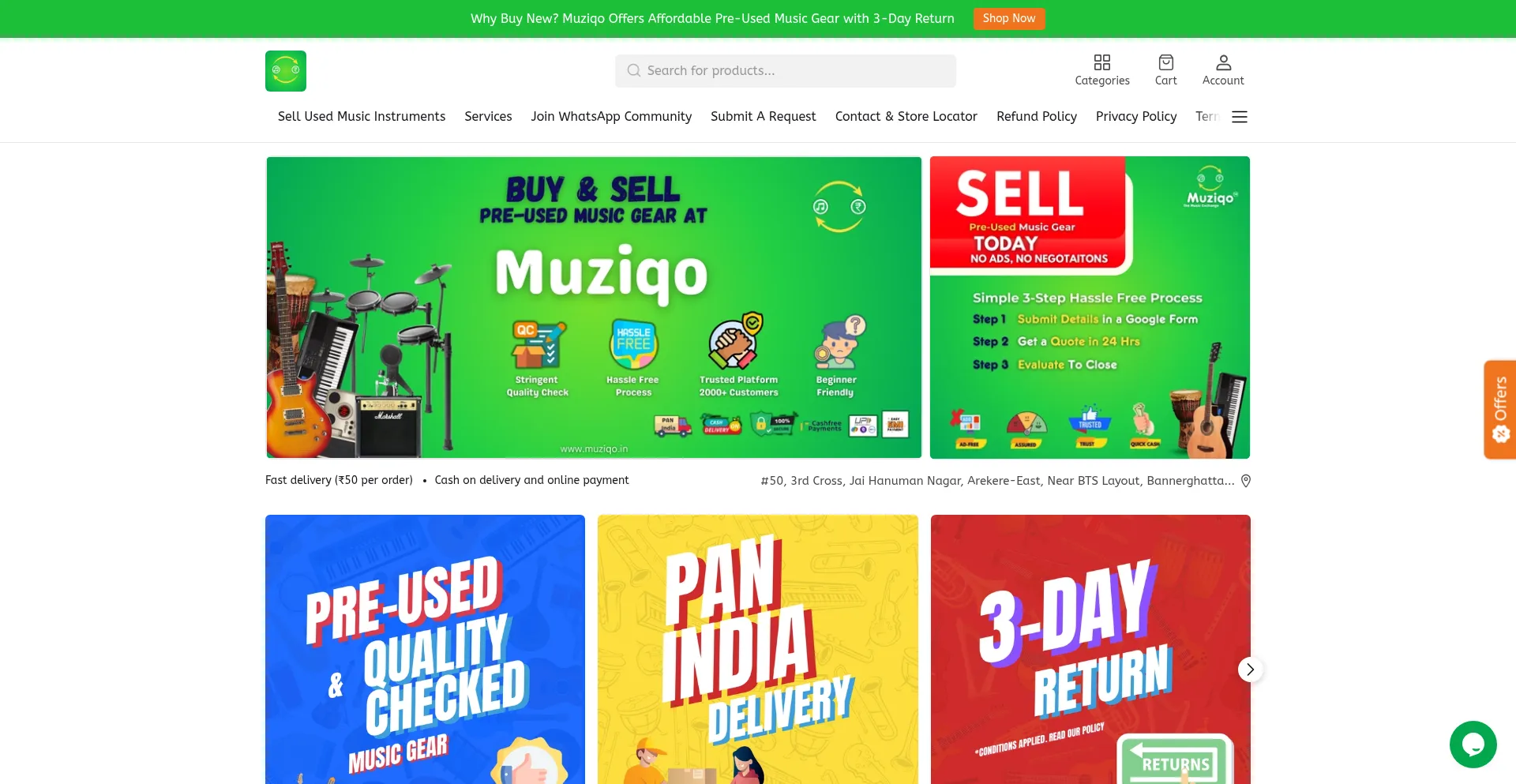This screenshot has width=1516, height=784.
Task: Open the Refund Policy link
Action: pyautogui.click(x=1037, y=117)
